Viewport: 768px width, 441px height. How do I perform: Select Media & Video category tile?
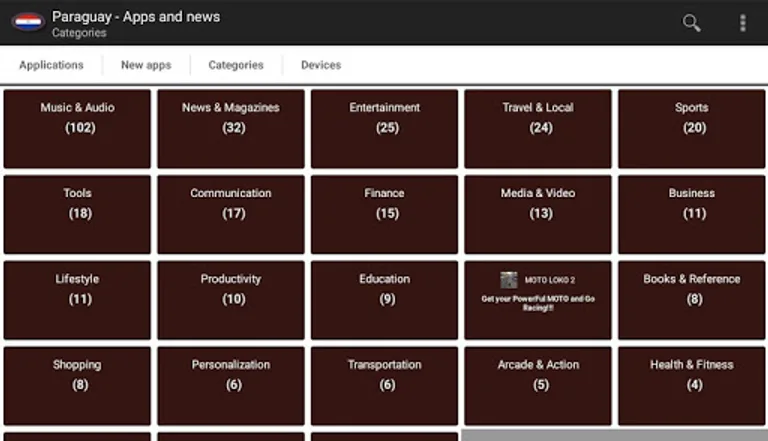[x=538, y=215]
